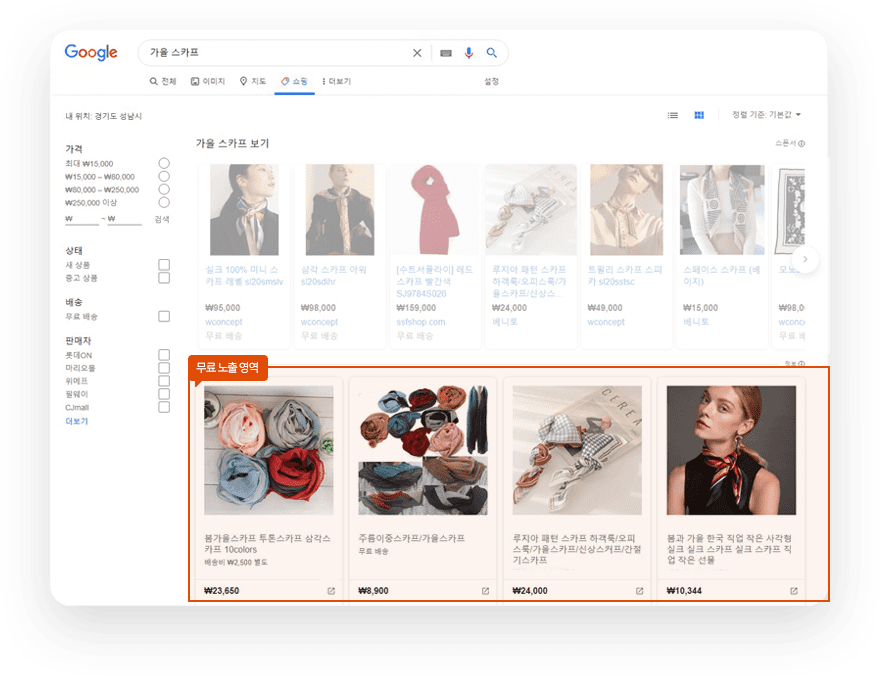The image size is (880, 676).
Task: Open external link icon for ₩8,900 item
Action: pos(486,591)
